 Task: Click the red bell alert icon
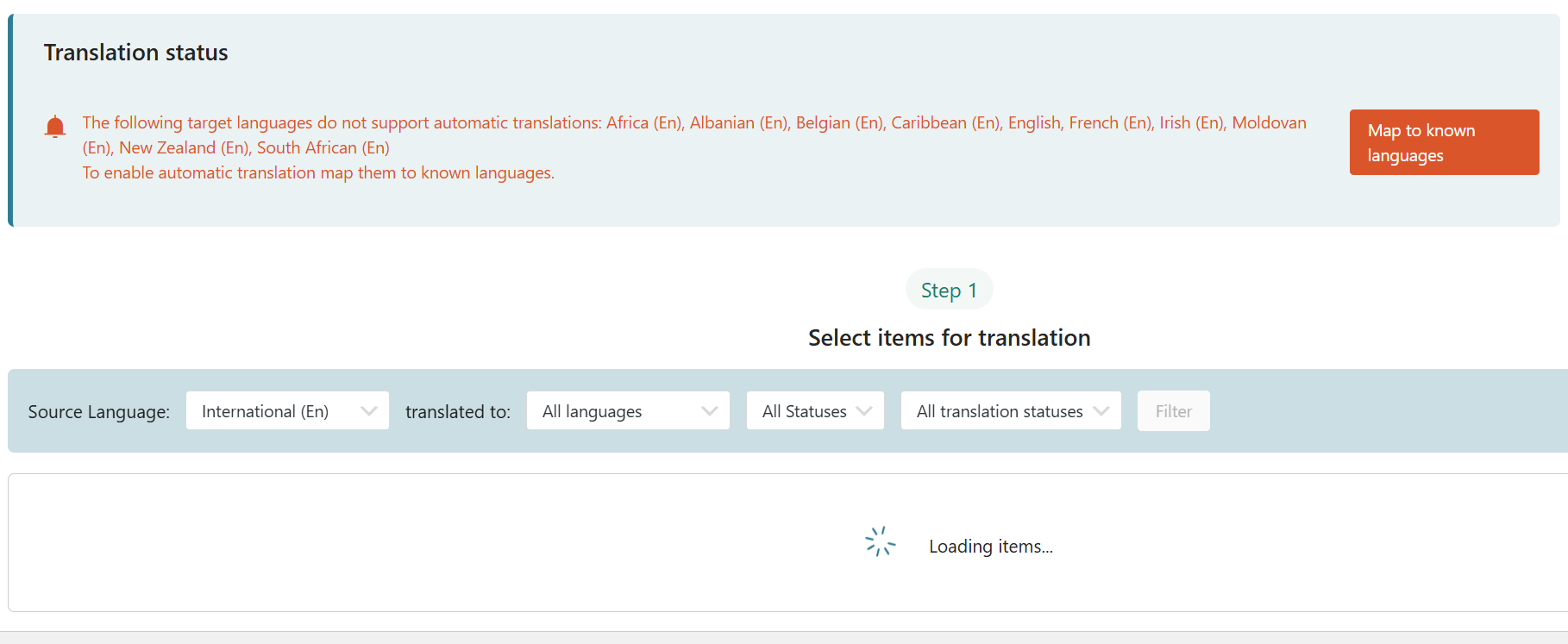pos(55,127)
